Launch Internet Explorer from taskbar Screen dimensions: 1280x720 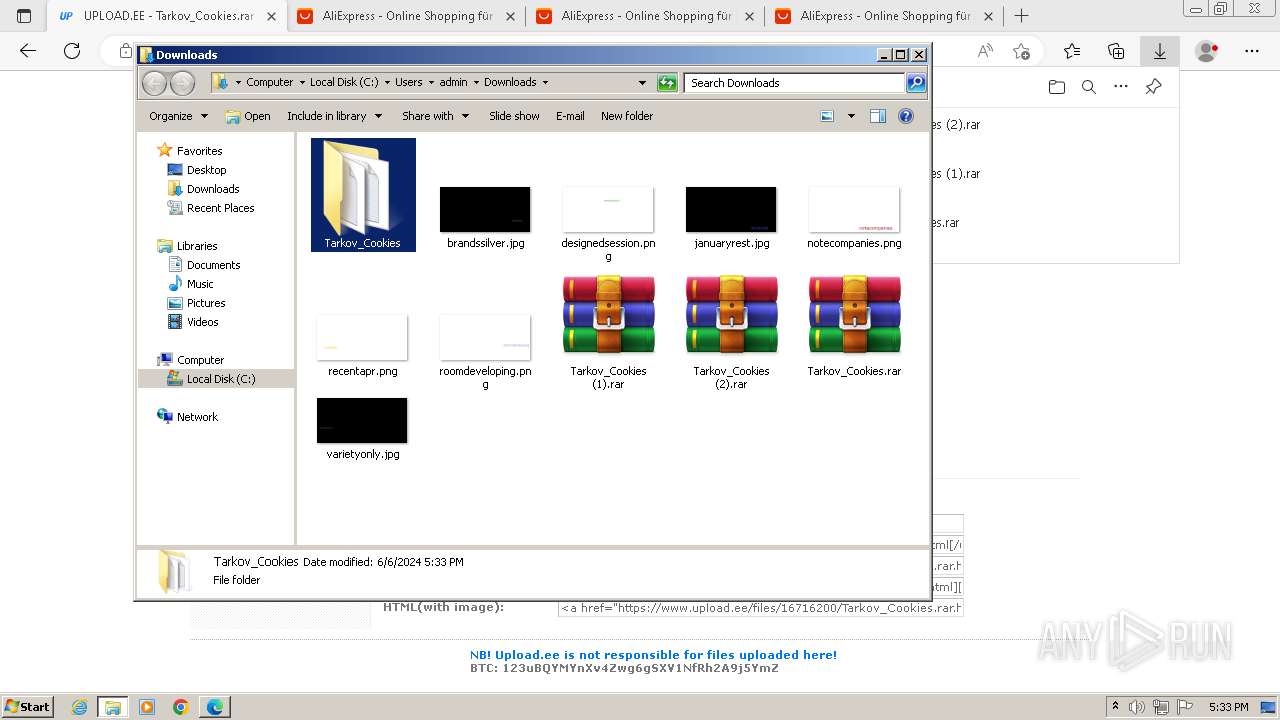tap(79, 707)
